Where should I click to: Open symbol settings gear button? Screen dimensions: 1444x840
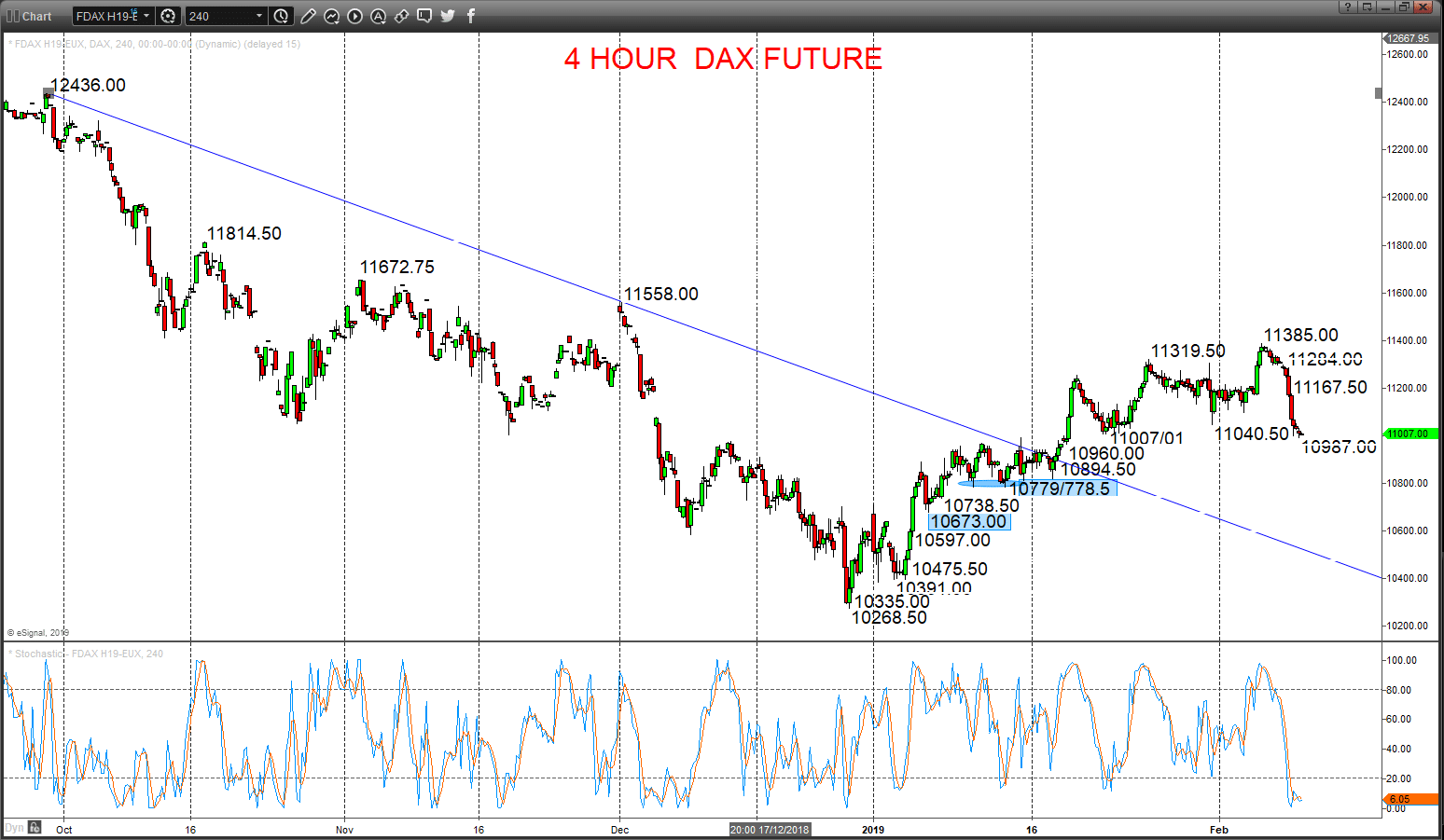pyautogui.click(x=168, y=16)
